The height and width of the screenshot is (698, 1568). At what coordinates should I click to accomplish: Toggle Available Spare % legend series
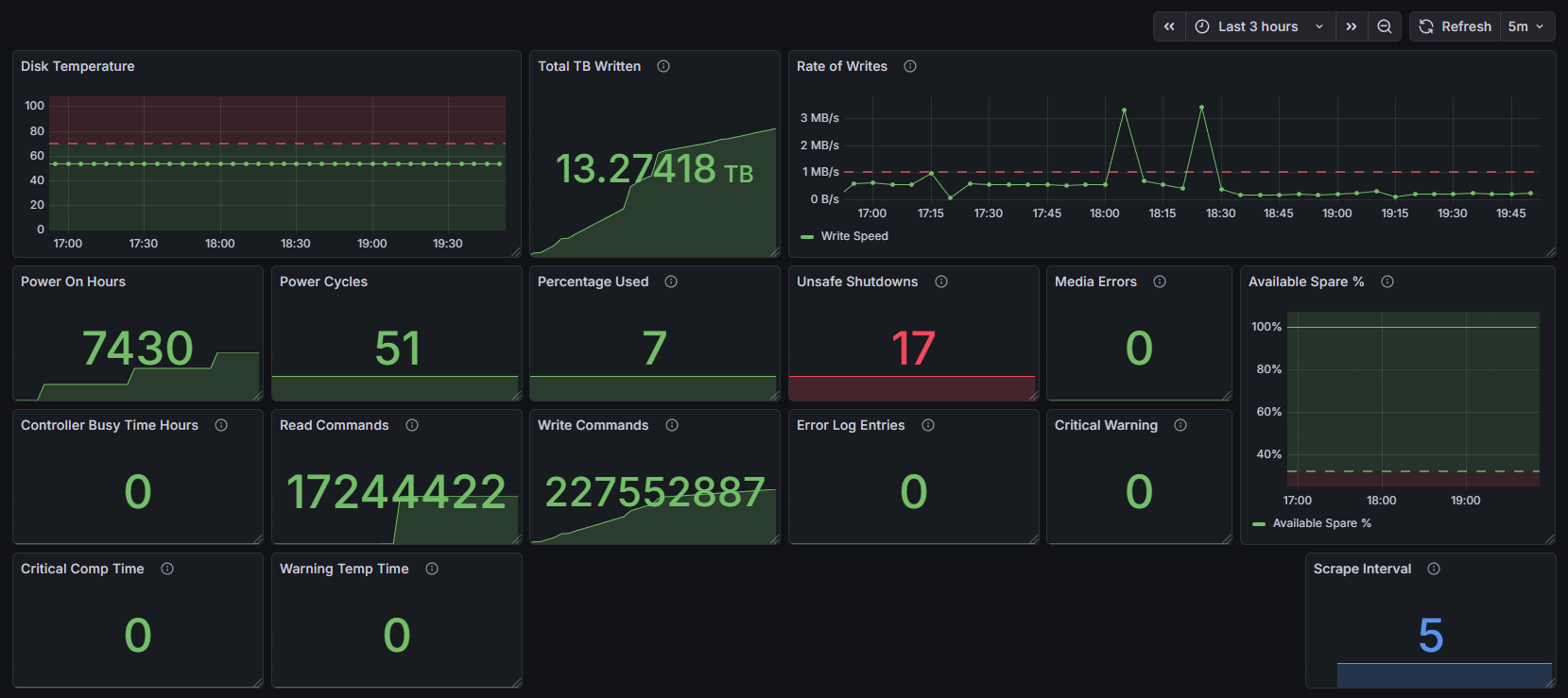click(1312, 523)
